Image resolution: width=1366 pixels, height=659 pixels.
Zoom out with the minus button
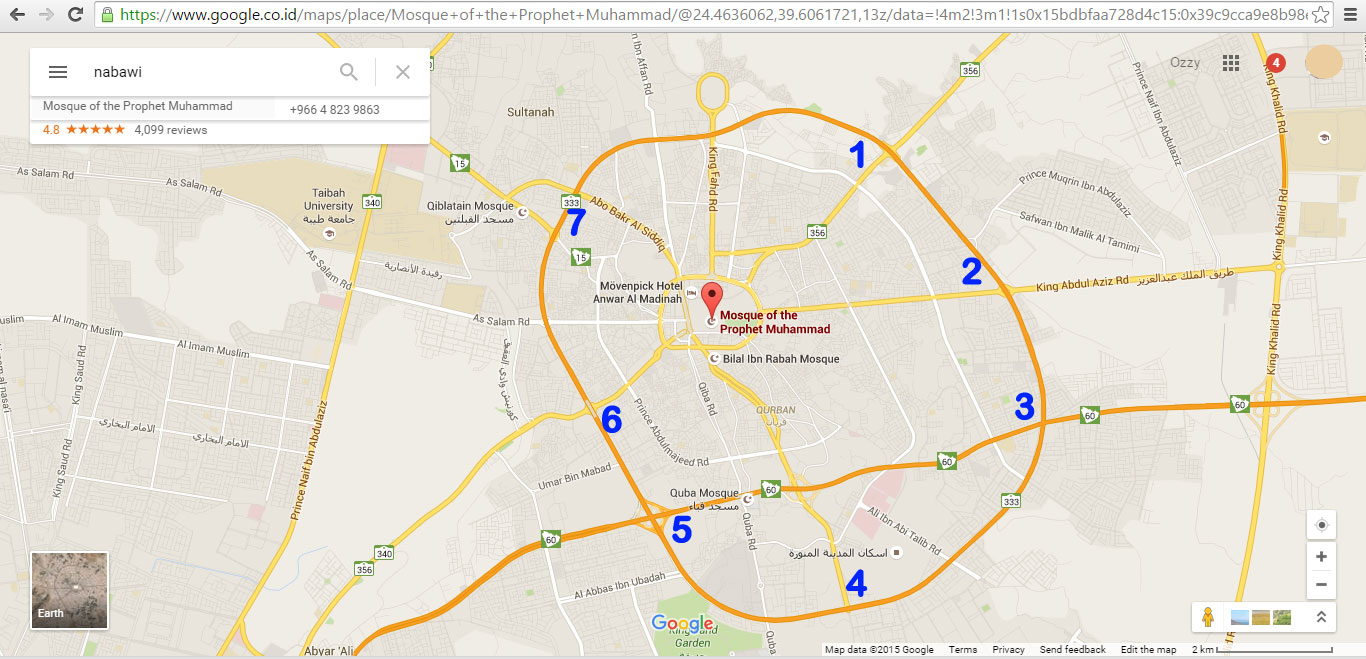pos(1321,585)
